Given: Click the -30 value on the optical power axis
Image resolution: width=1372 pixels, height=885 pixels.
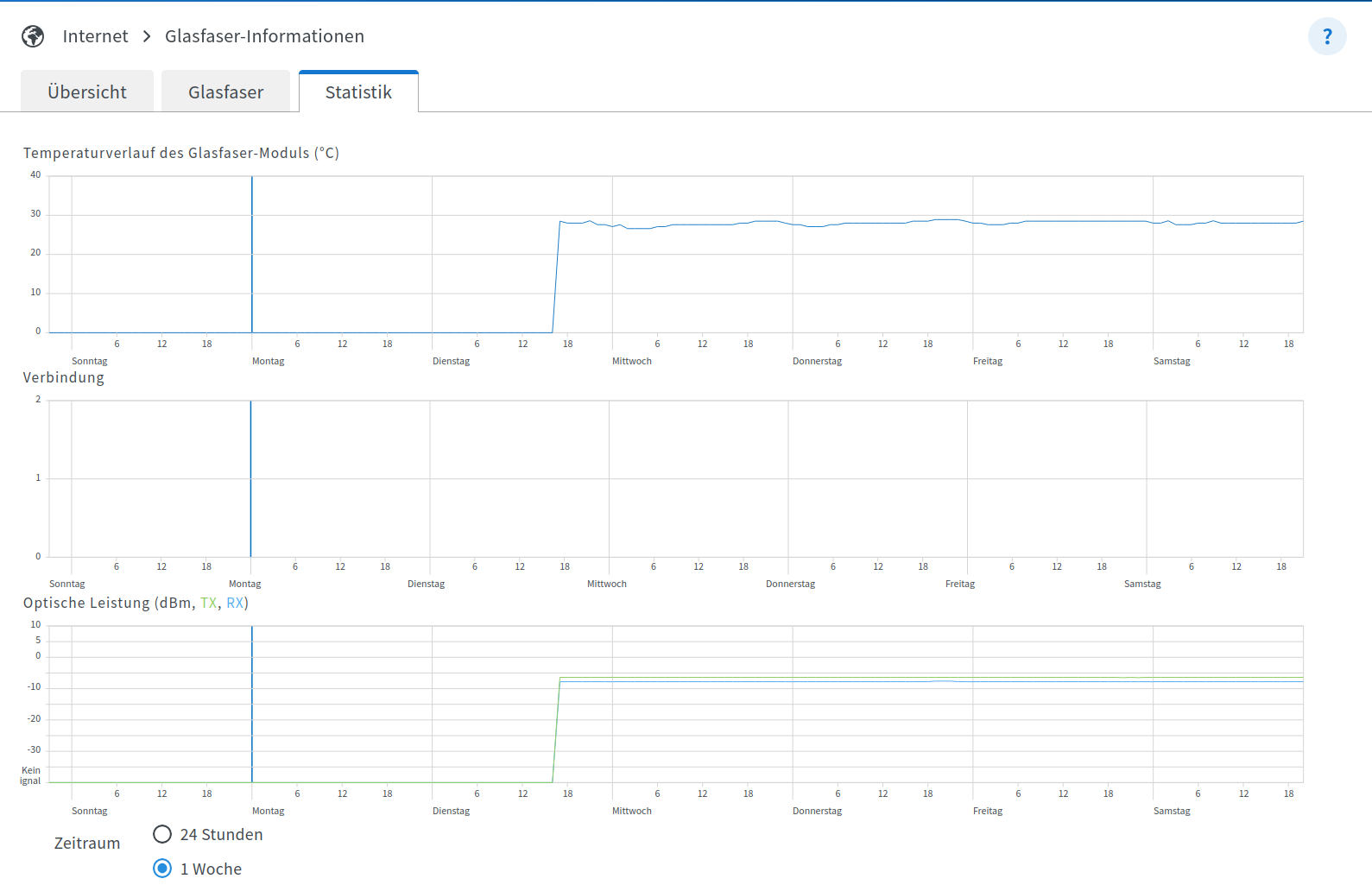Looking at the screenshot, I should (35, 749).
